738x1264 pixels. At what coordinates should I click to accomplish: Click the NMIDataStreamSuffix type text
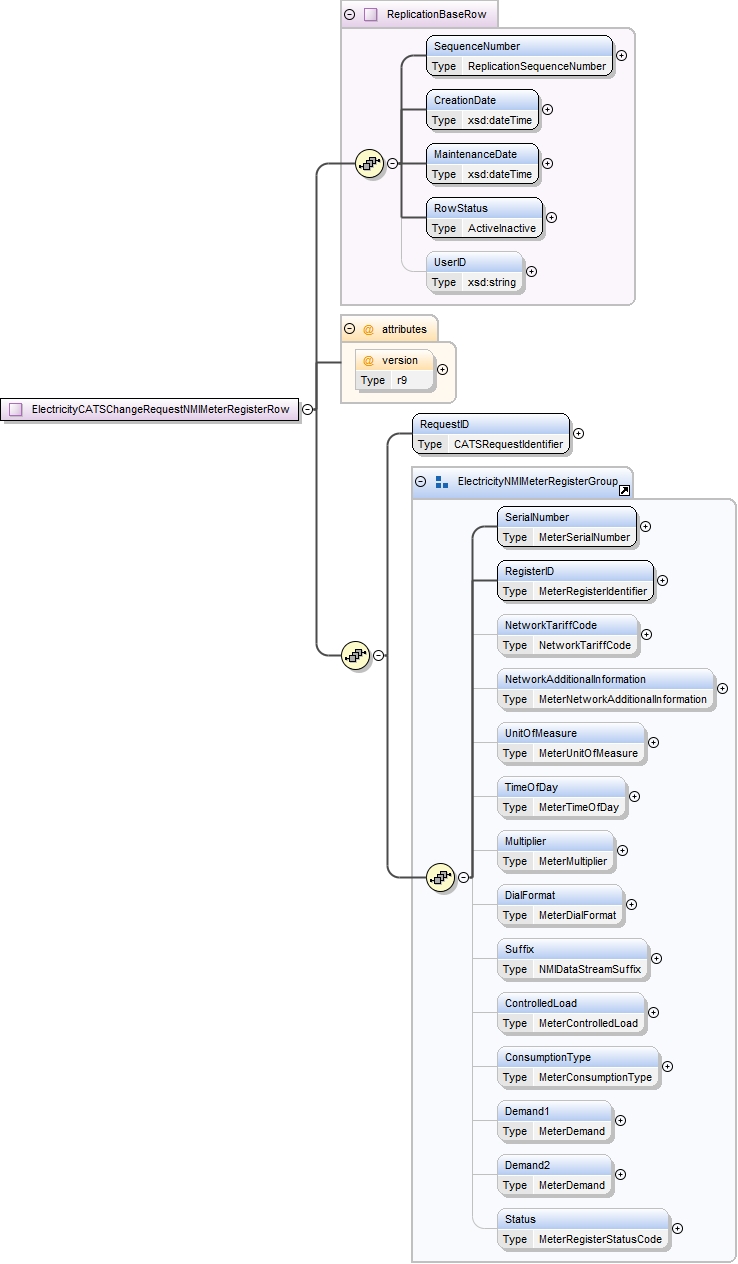[x=590, y=969]
